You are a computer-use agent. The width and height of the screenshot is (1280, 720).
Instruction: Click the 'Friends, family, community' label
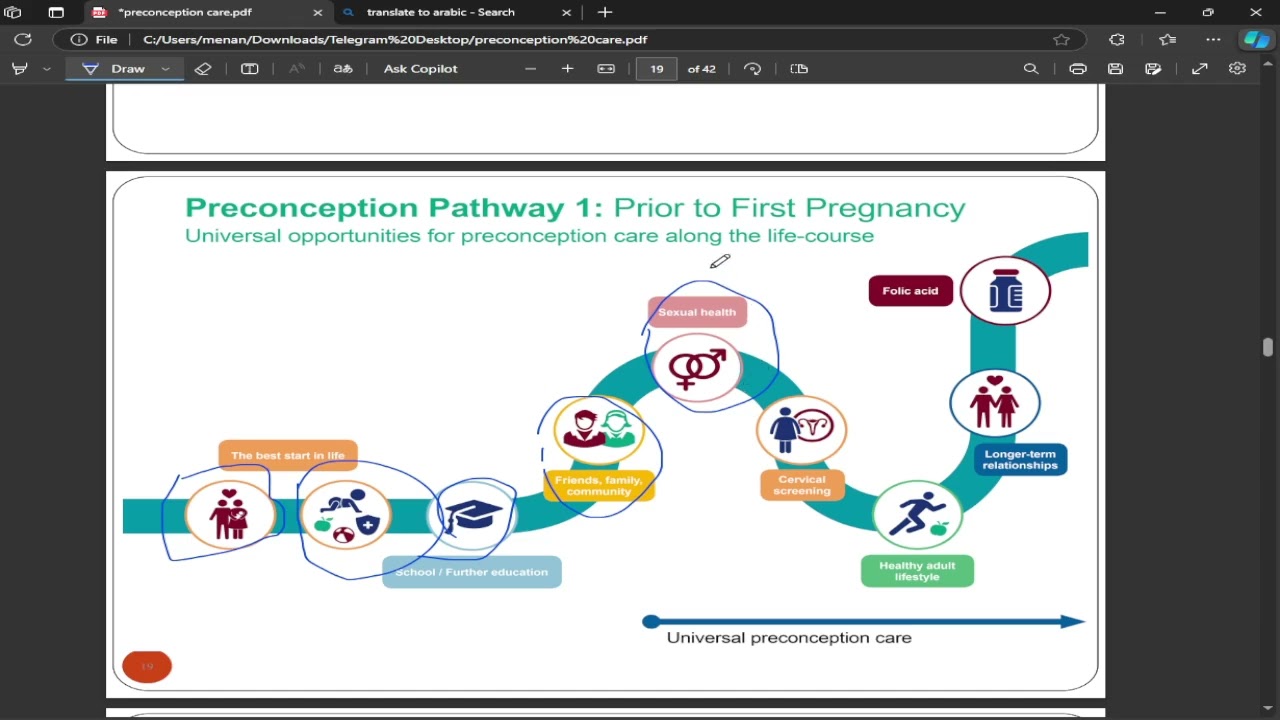pos(599,486)
